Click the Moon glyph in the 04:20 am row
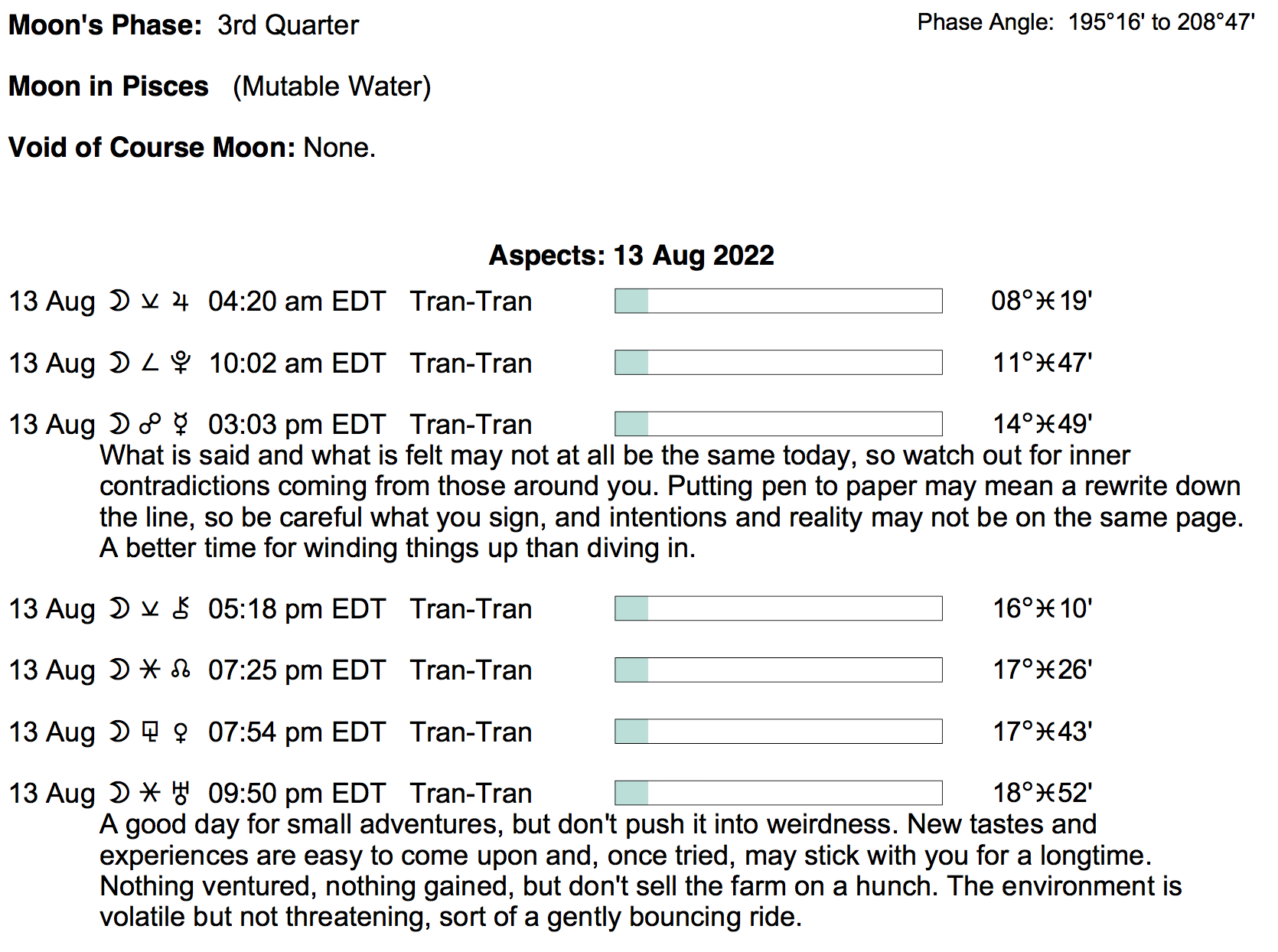Screen dimensions: 1278x952 point(119,302)
